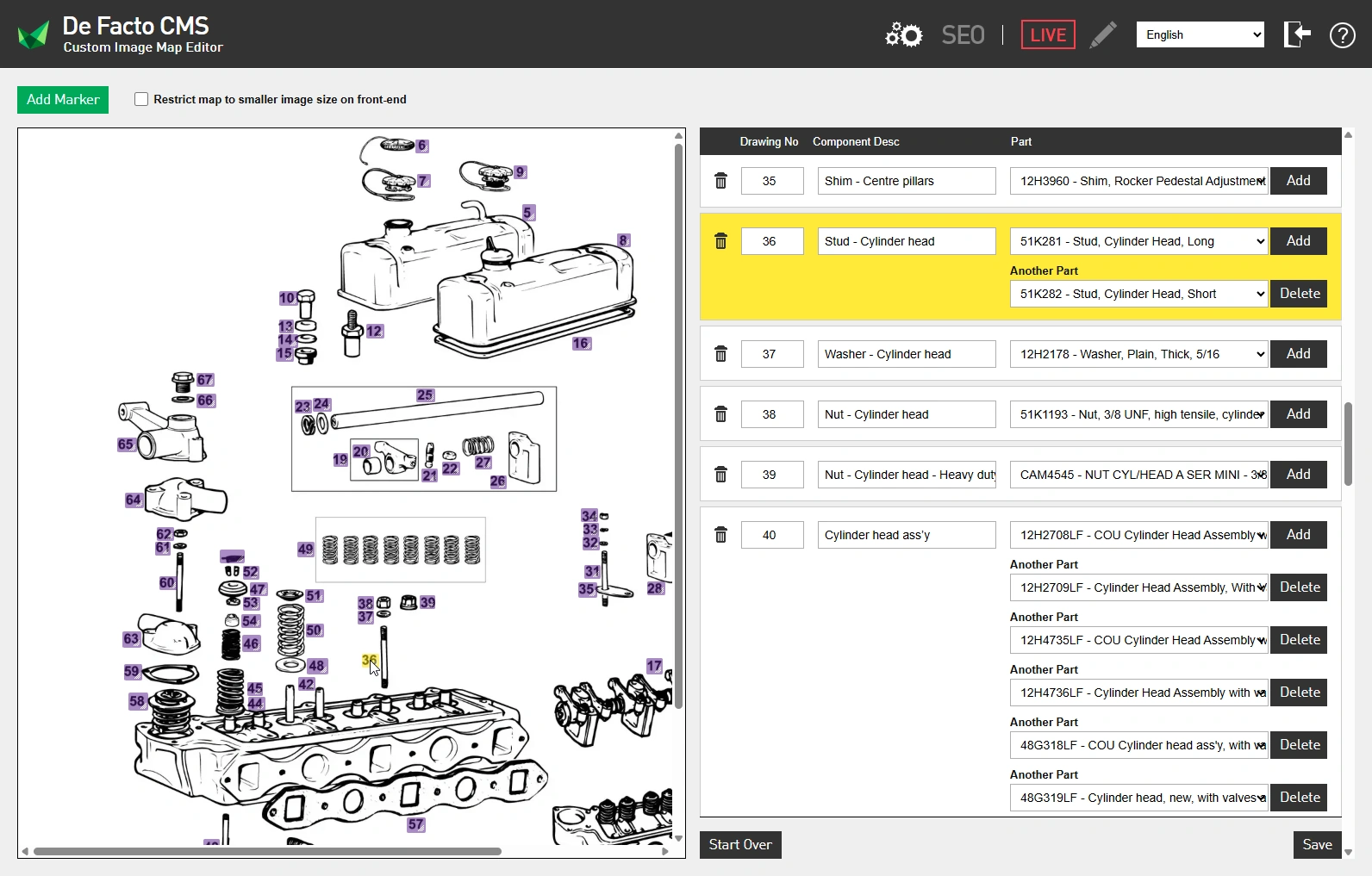Delete the 12H2709LF part entry
The image size is (1372, 876).
click(x=1299, y=587)
